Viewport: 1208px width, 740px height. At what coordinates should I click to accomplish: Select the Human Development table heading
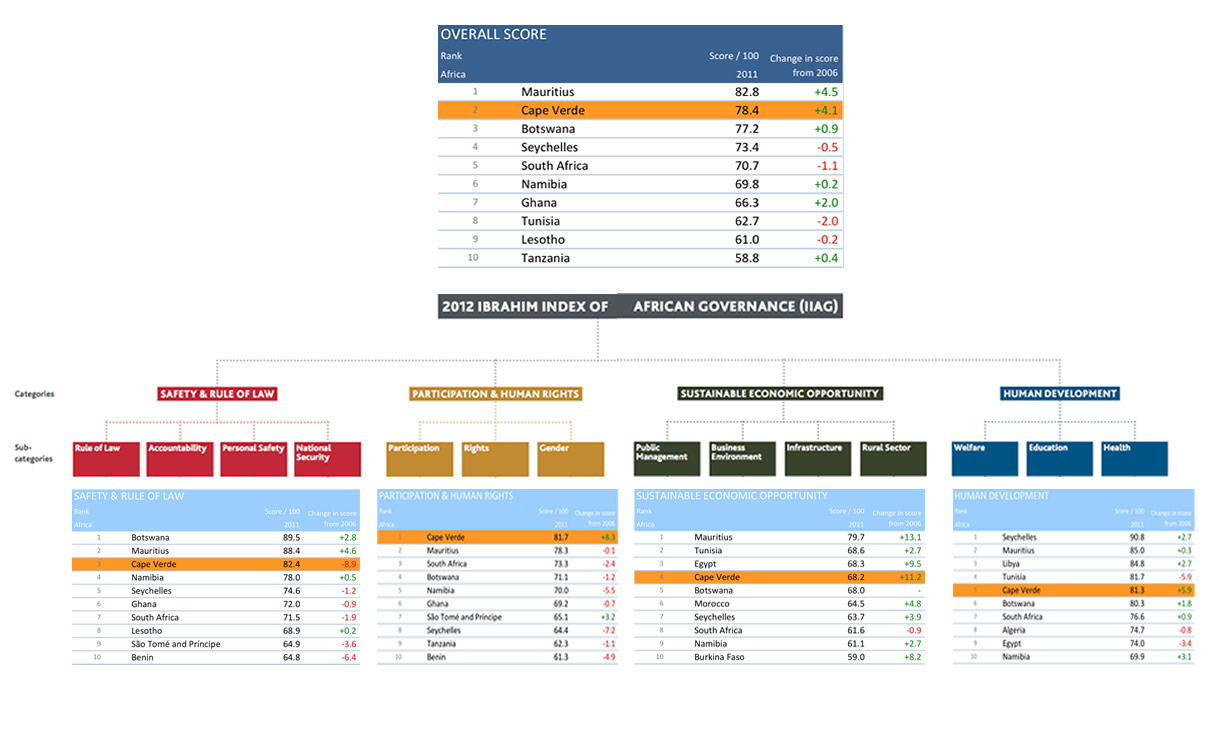(1002, 496)
